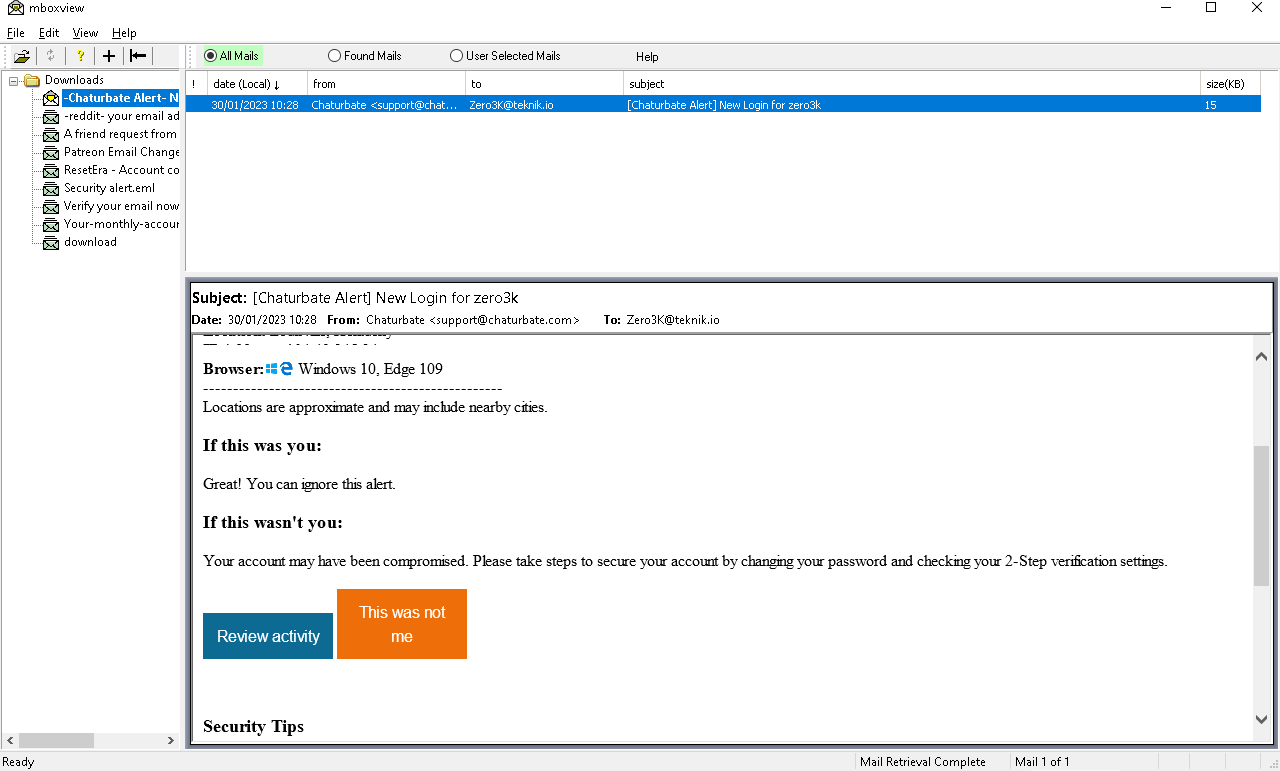
Task: Open a mailbox file using the folder icon
Action: 21,55
